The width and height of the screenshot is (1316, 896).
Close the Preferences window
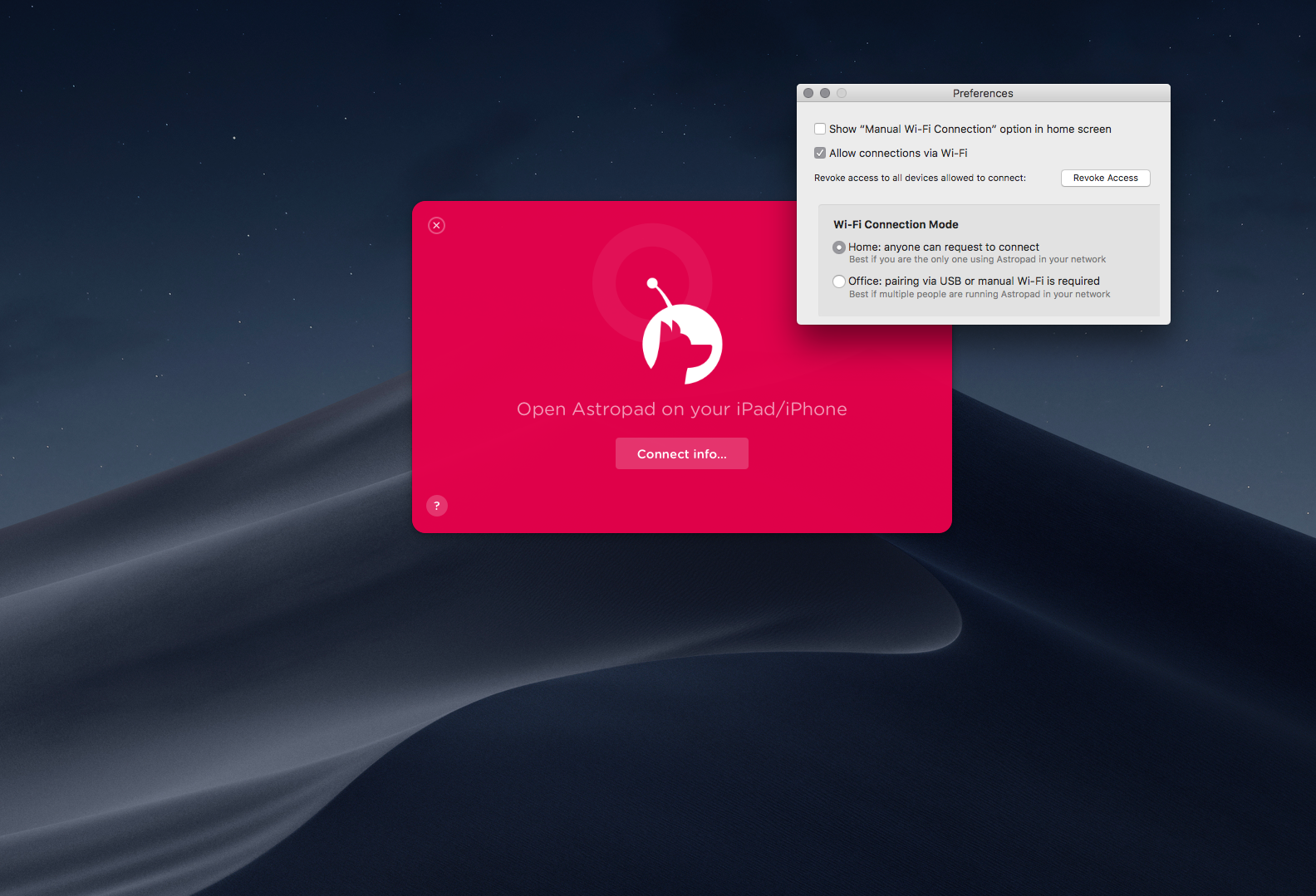click(808, 93)
